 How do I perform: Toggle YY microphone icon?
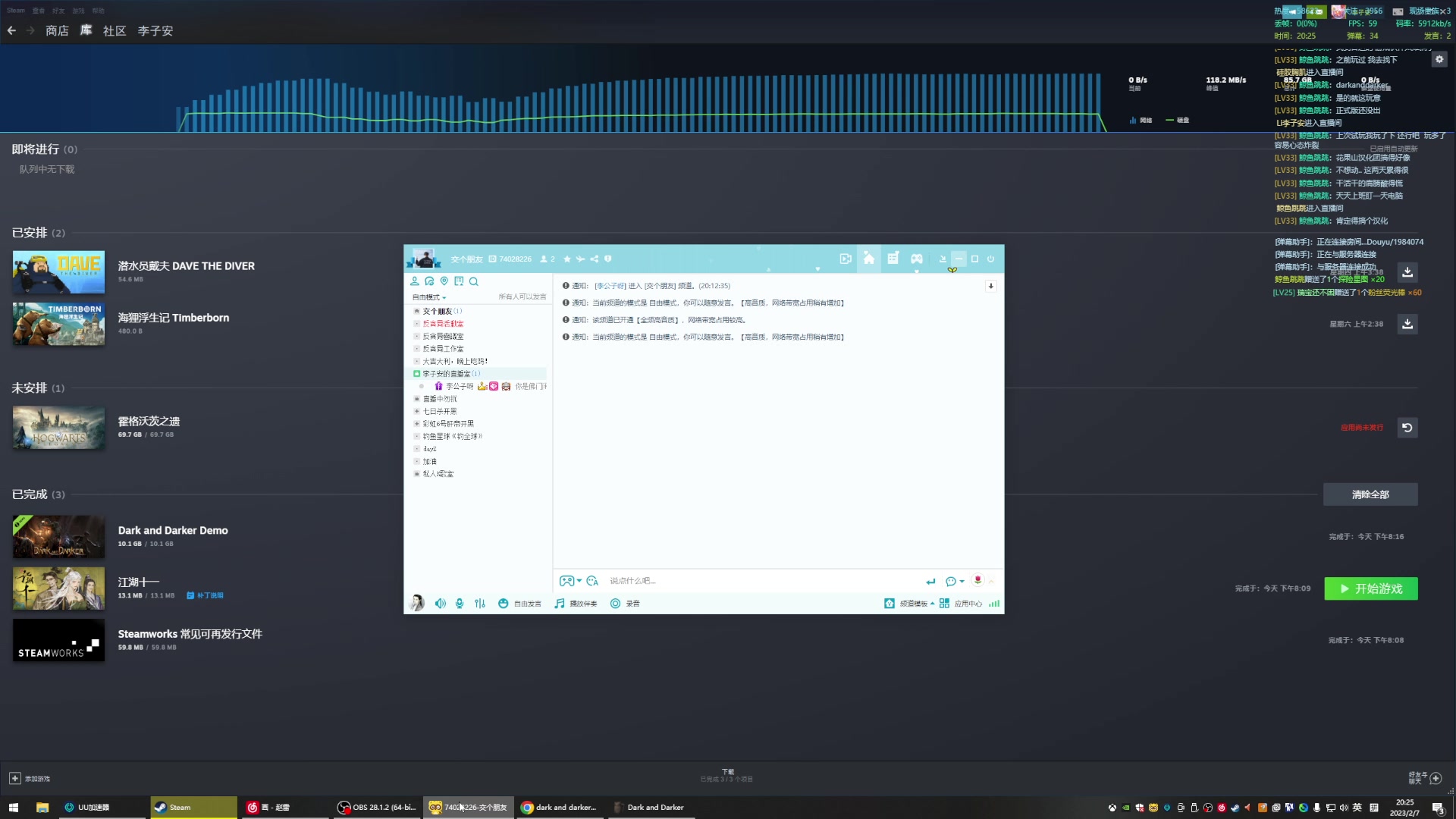[x=460, y=604]
